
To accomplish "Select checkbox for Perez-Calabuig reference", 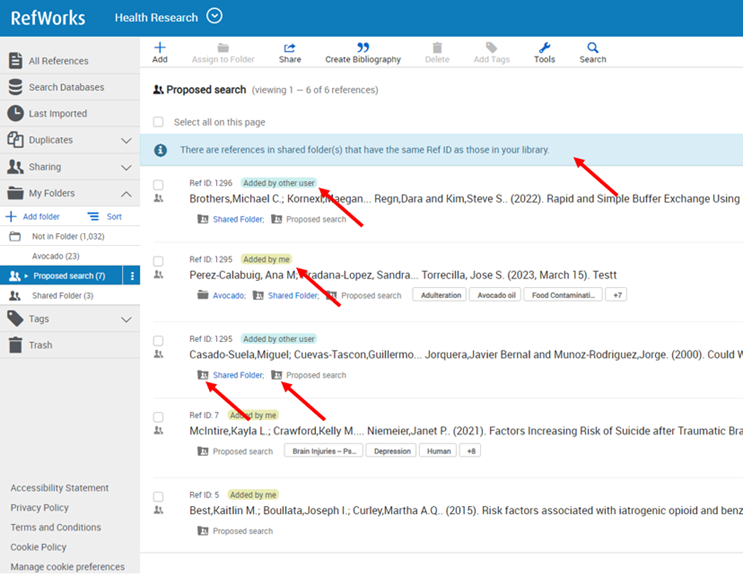I will point(158,261).
